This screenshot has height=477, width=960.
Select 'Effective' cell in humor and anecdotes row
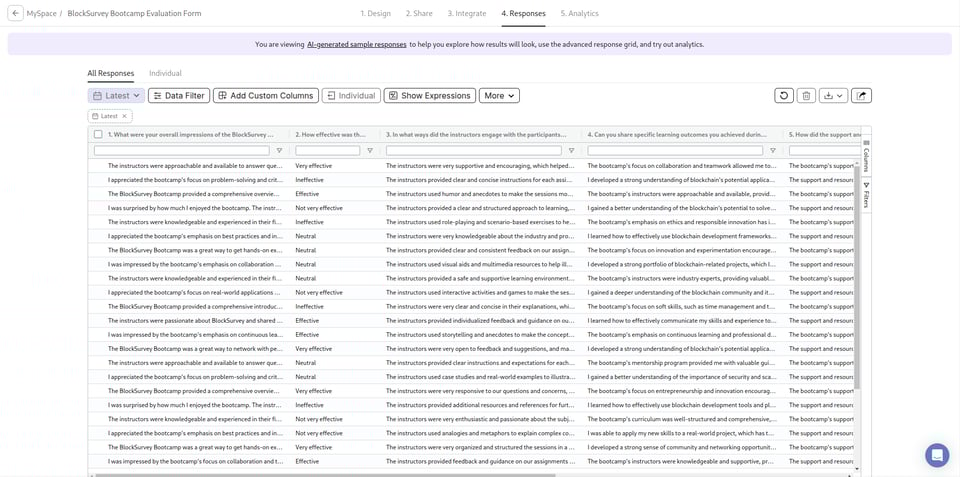(x=336, y=194)
